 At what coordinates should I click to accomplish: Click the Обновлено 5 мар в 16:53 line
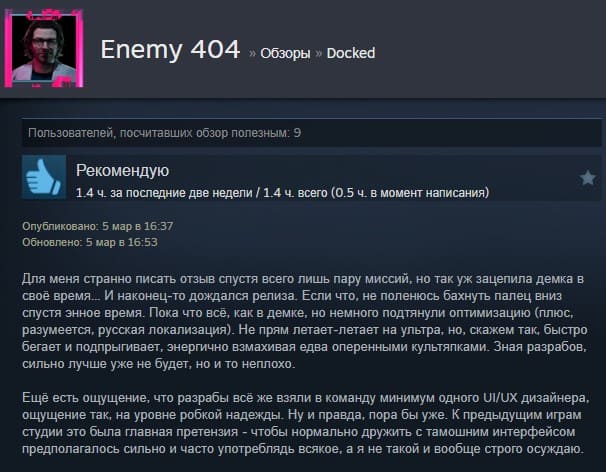coord(90,242)
